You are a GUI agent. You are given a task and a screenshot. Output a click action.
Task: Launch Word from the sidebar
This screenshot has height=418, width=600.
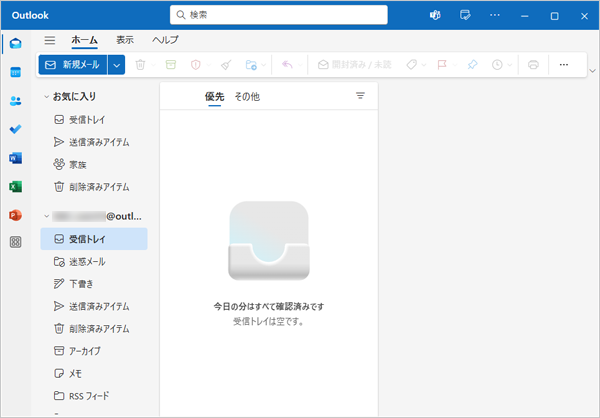(x=16, y=158)
